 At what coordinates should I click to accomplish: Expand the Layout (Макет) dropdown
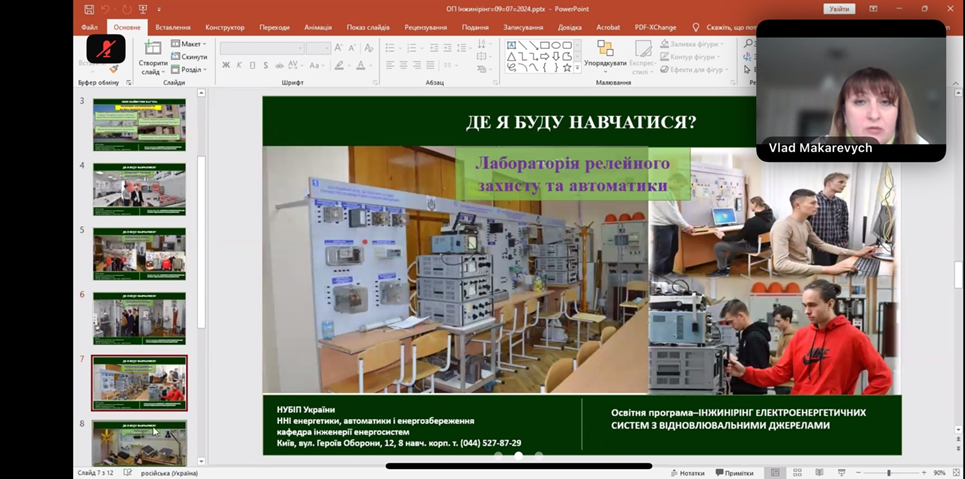(x=189, y=44)
